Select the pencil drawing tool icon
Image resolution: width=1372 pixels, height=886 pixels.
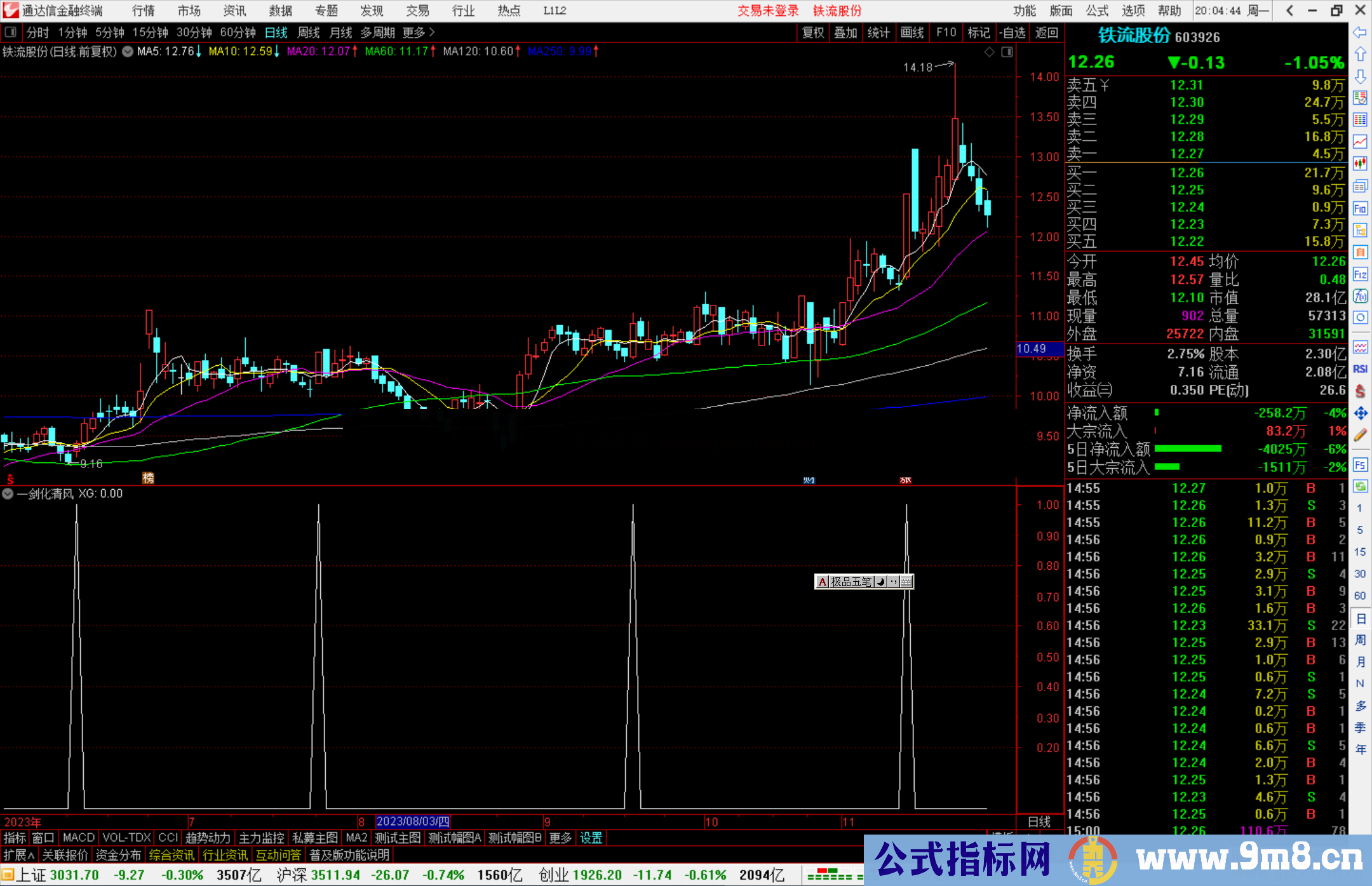coord(1360,435)
